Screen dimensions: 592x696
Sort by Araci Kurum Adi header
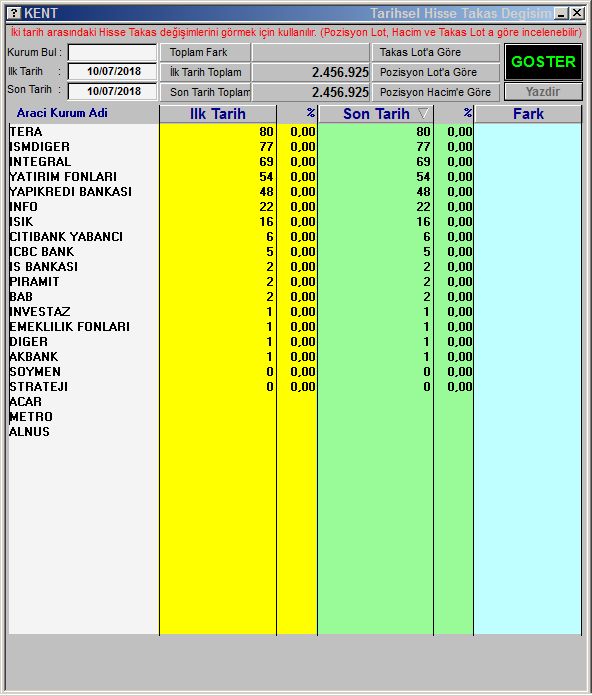click(x=62, y=113)
